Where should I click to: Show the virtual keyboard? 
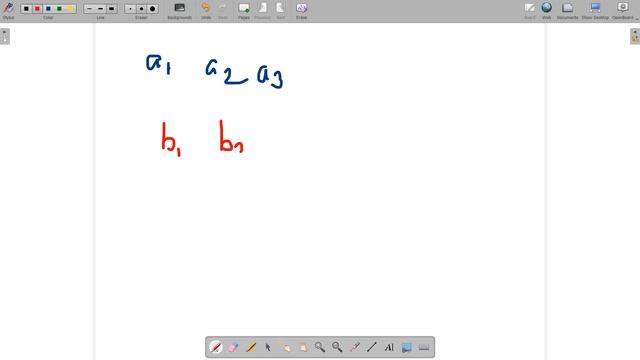click(x=424, y=347)
